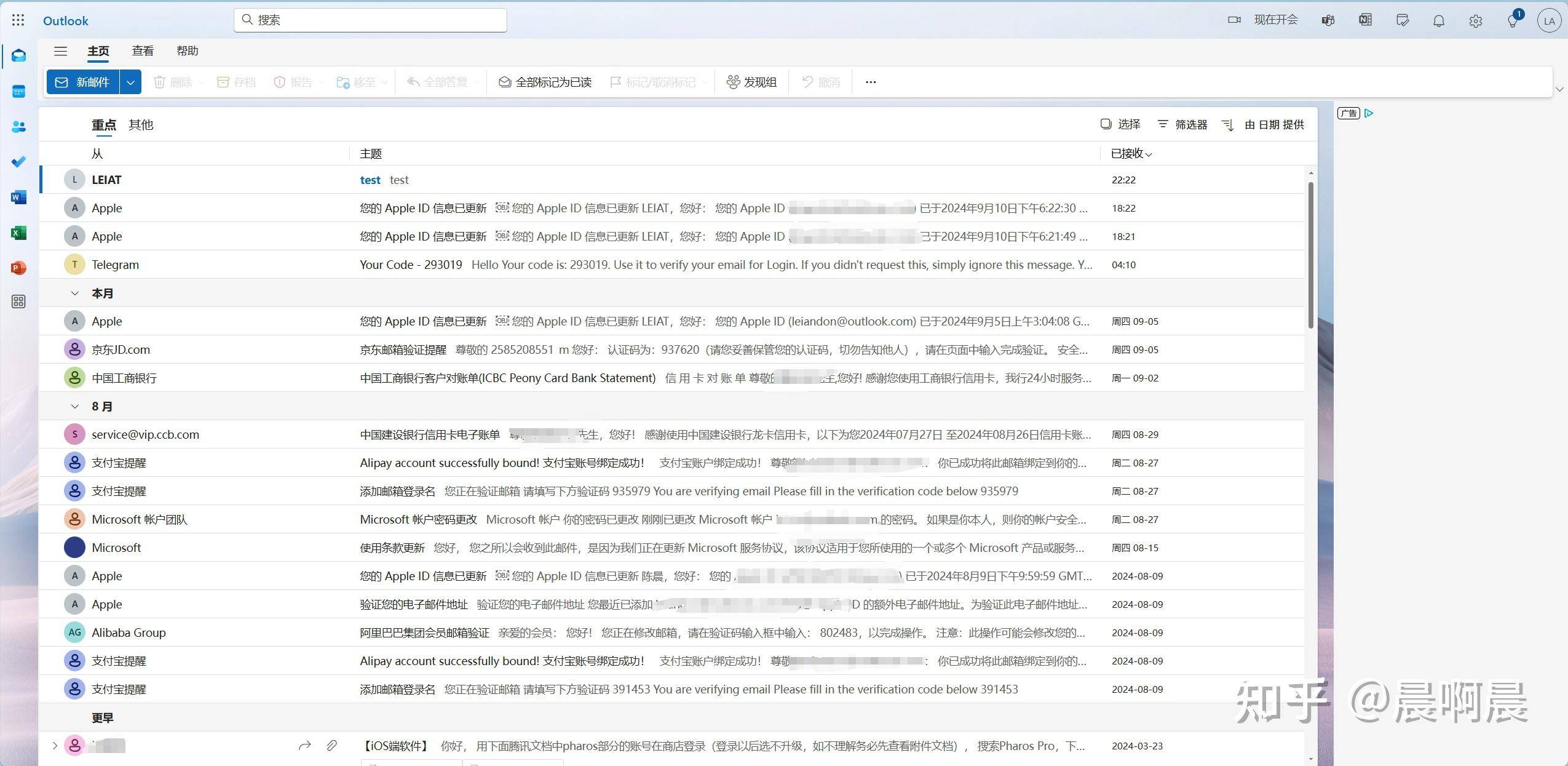Switch to the 重点 inbox tab

coord(104,125)
